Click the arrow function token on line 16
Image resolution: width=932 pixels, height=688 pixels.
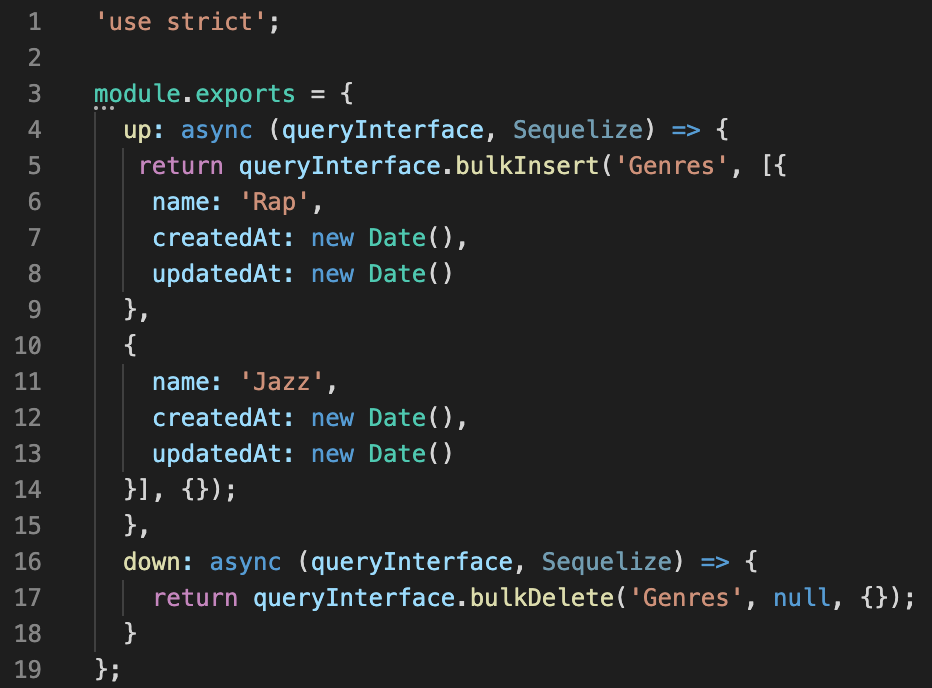coord(715,561)
